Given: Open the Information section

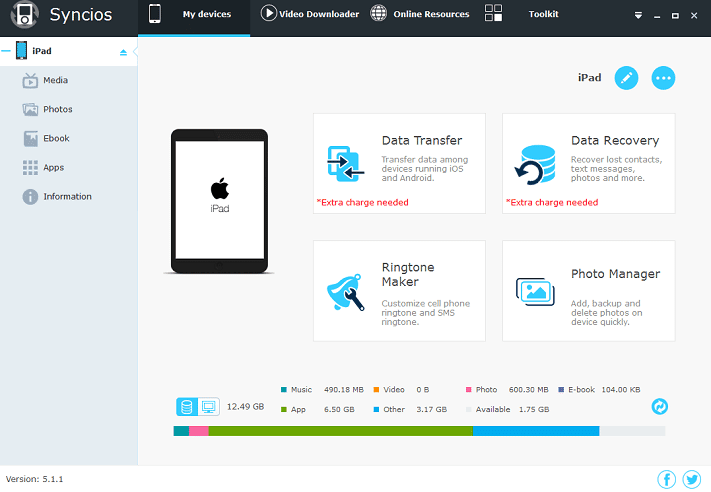Looking at the screenshot, I should [67, 196].
